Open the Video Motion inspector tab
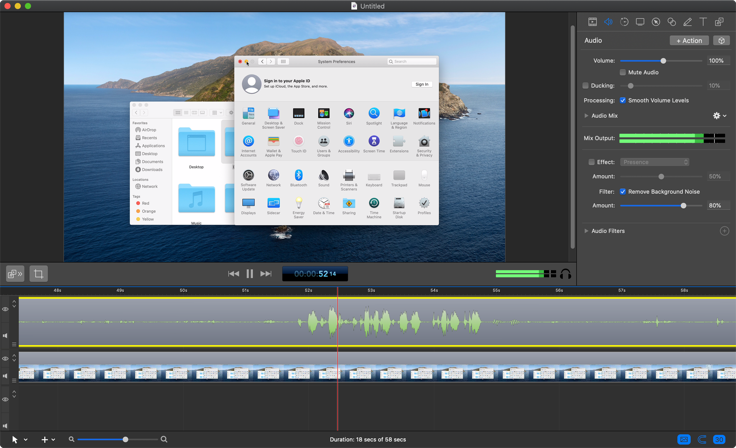The width and height of the screenshot is (736, 448). coord(624,22)
